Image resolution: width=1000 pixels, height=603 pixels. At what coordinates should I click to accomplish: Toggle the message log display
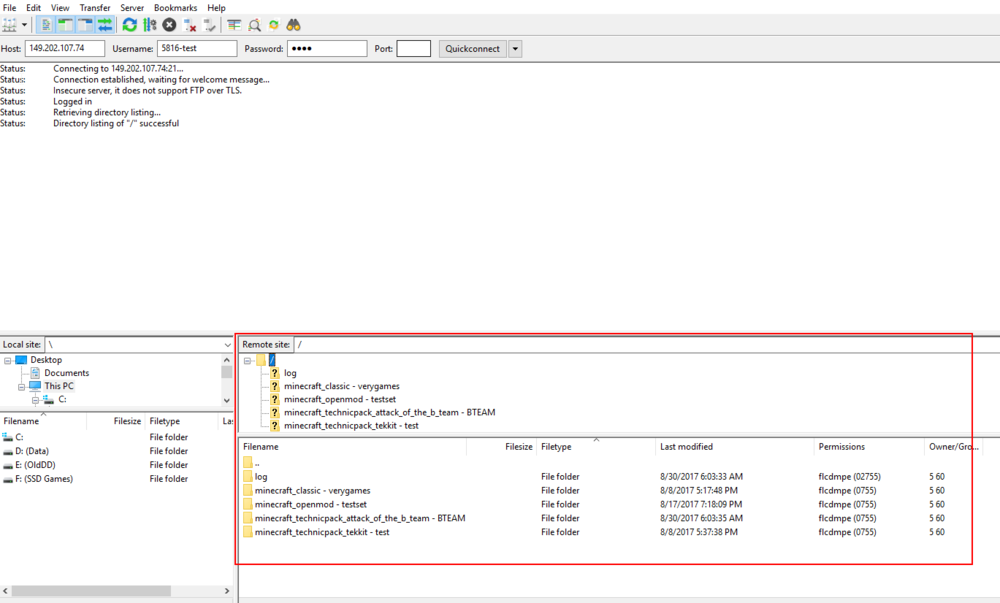(x=46, y=24)
